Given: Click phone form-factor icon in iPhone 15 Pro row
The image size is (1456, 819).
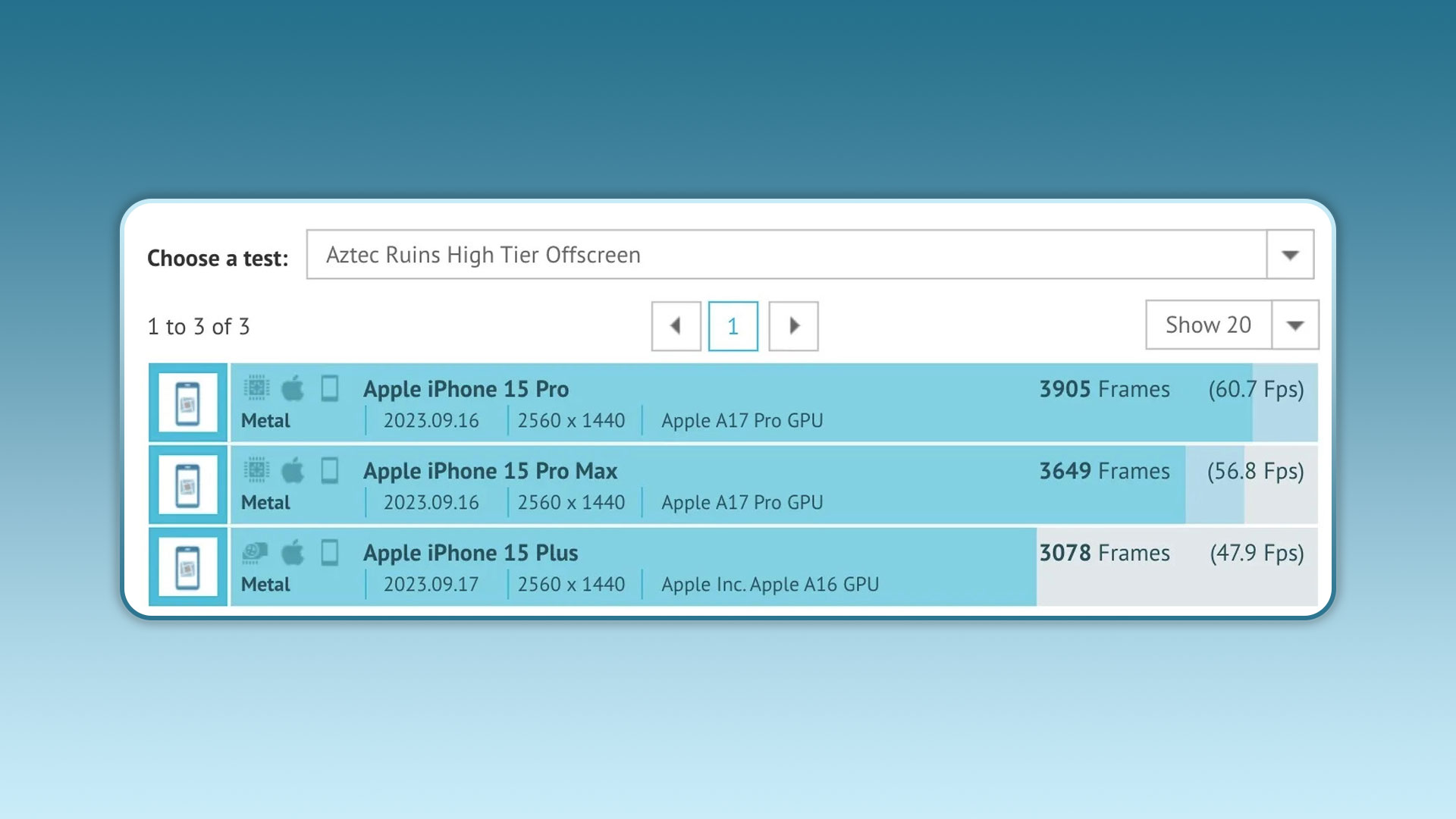Looking at the screenshot, I should tap(329, 388).
